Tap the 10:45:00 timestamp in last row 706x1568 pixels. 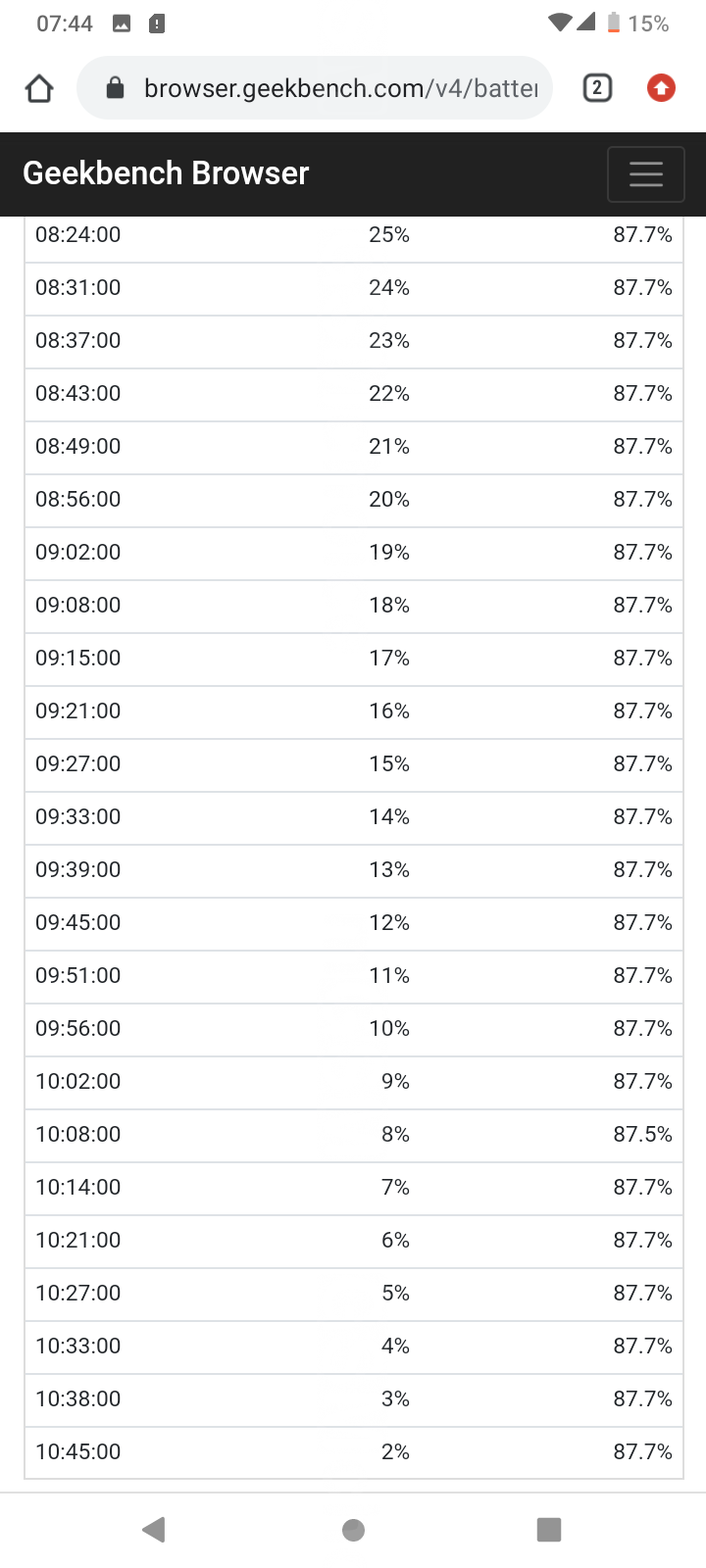78,1452
